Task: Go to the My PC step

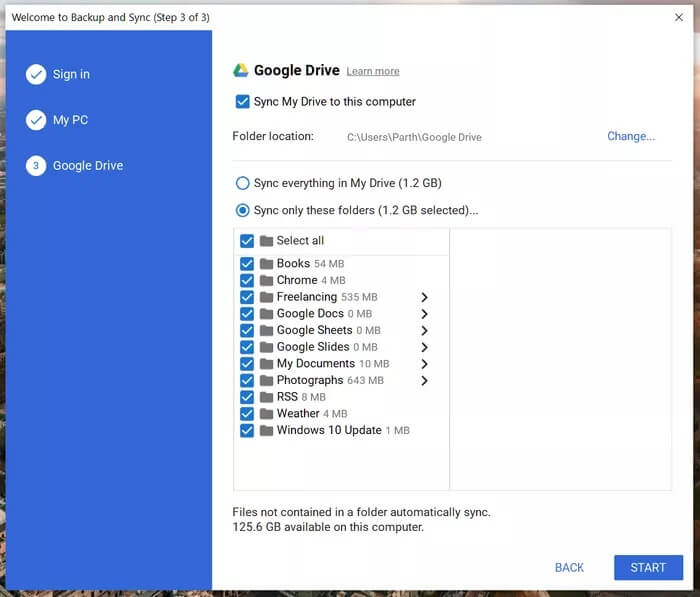Action: pyautogui.click(x=71, y=120)
